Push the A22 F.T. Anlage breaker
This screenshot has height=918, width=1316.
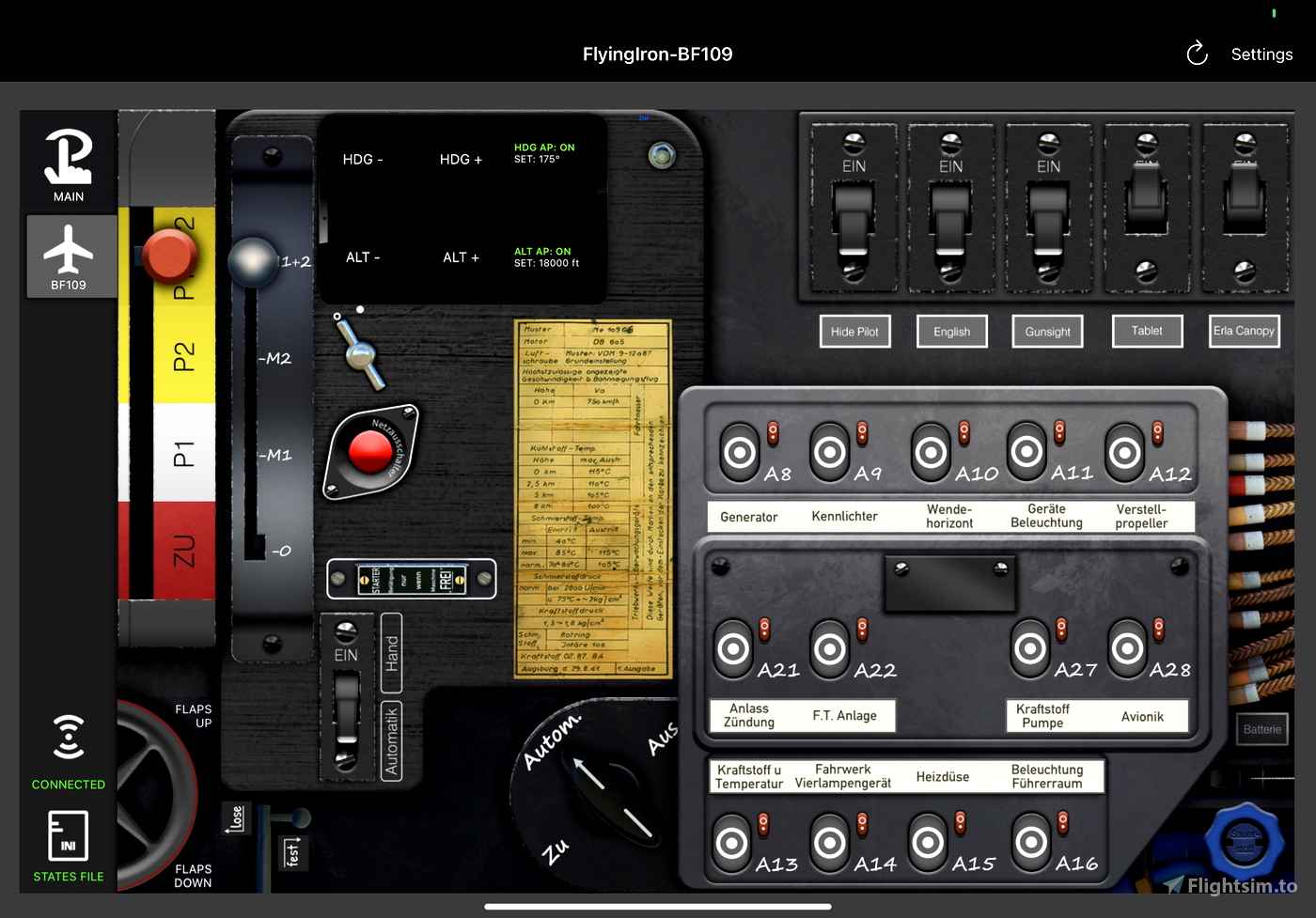(x=830, y=648)
